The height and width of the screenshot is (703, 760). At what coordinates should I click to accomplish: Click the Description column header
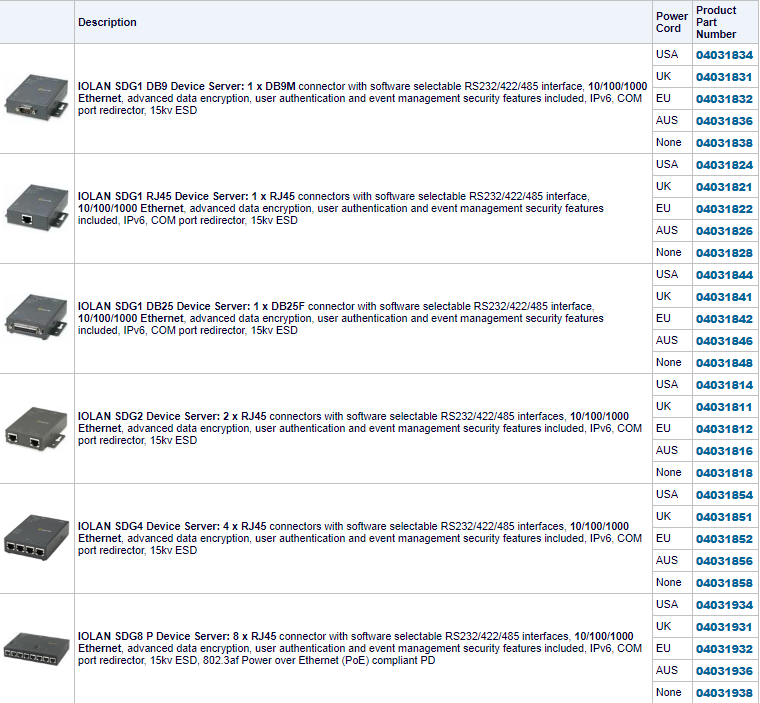coord(108,22)
